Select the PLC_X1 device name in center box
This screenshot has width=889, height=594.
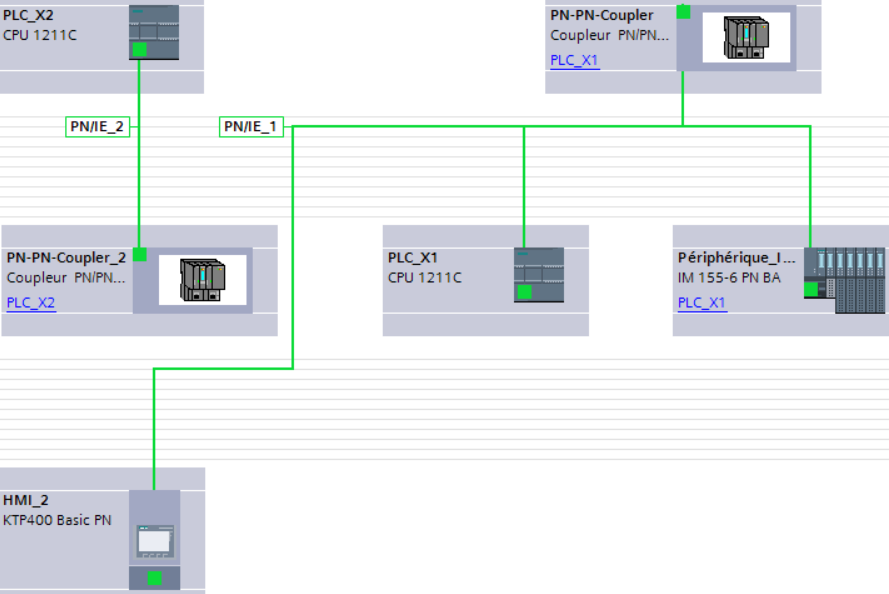pos(413,258)
